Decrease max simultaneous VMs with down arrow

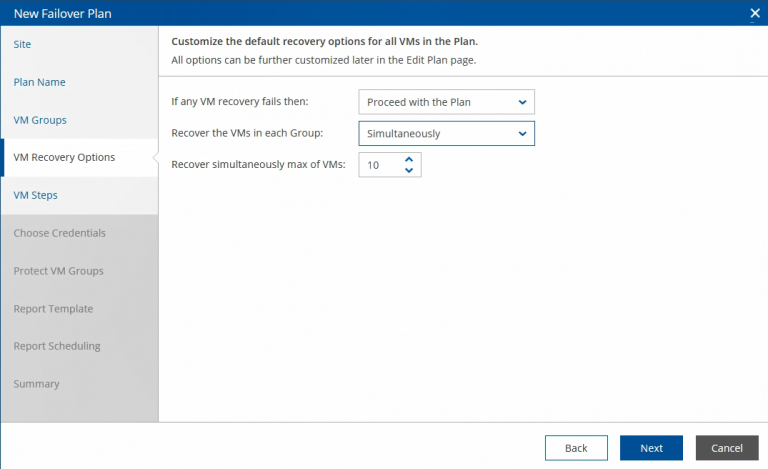[x=409, y=170]
